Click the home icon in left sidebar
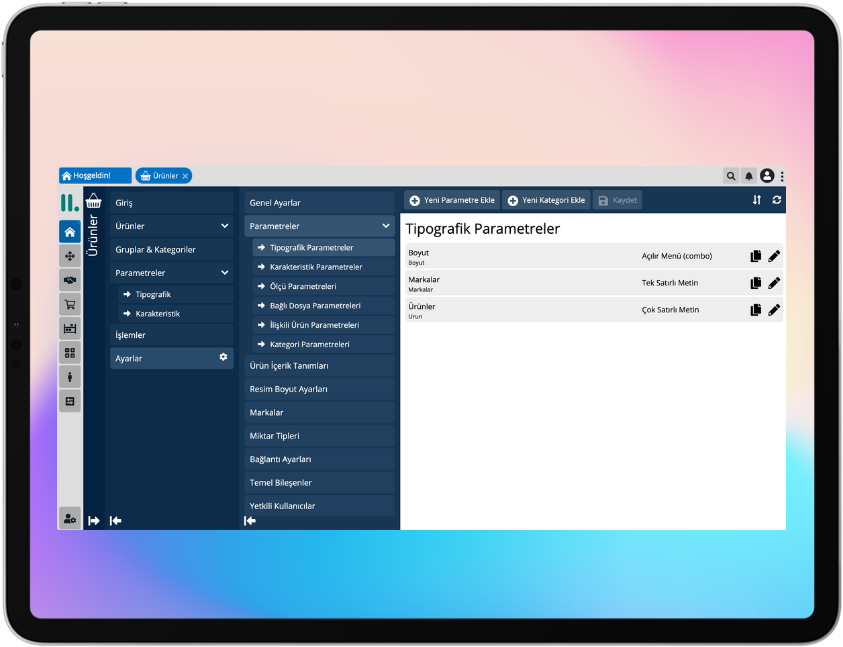Image resolution: width=843 pixels, height=647 pixels. coord(69,232)
